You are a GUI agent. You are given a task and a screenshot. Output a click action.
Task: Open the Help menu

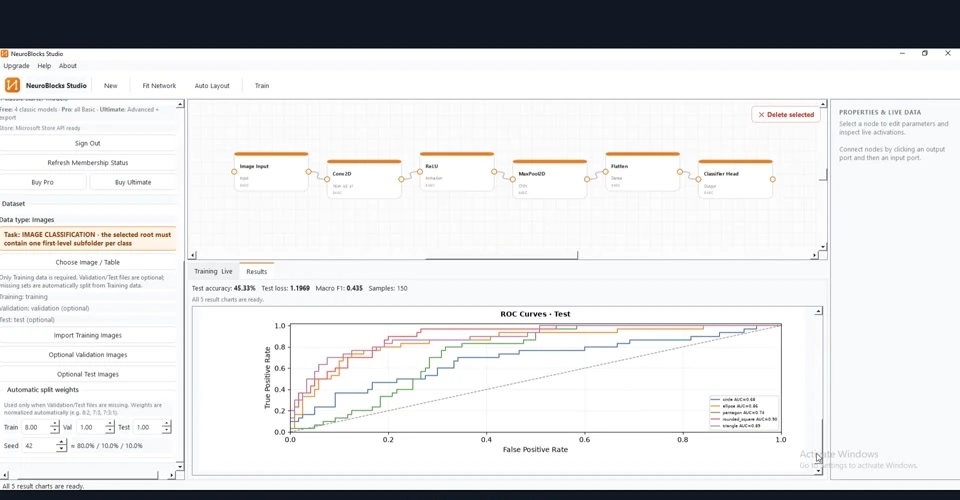[x=44, y=66]
